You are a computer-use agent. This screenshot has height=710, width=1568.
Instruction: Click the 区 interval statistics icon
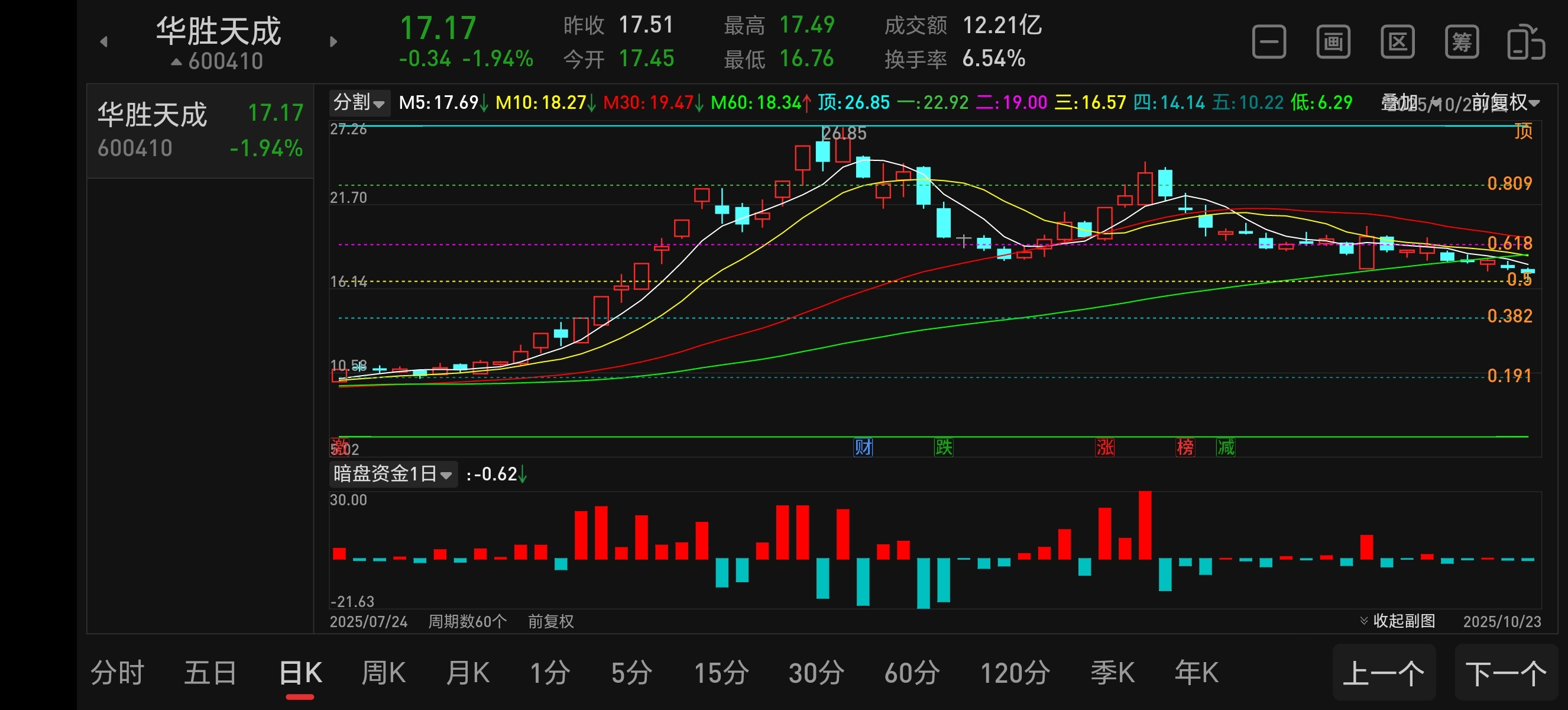tap(1397, 42)
